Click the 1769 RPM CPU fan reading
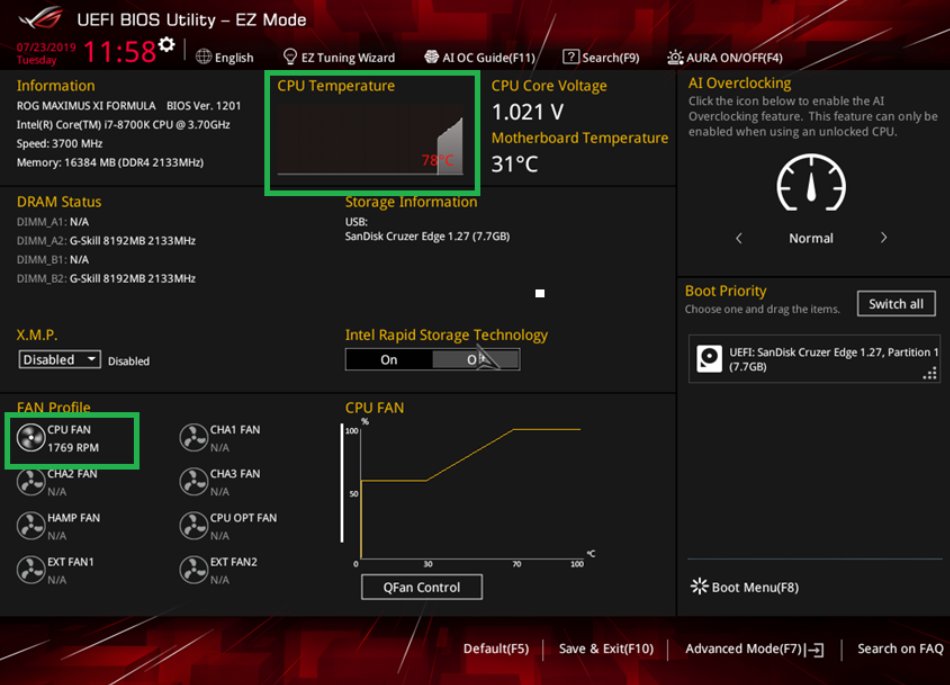 pyautogui.click(x=73, y=448)
